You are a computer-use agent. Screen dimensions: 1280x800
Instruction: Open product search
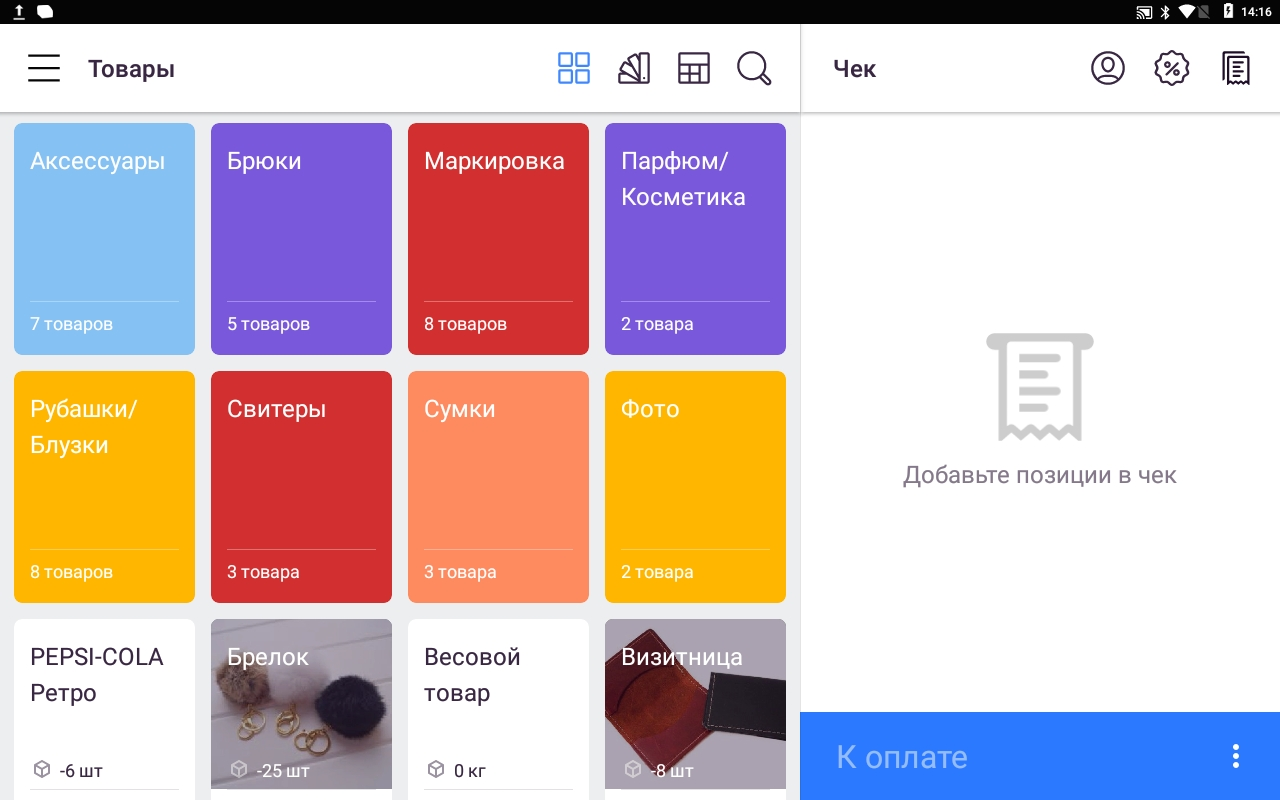pyautogui.click(x=754, y=69)
